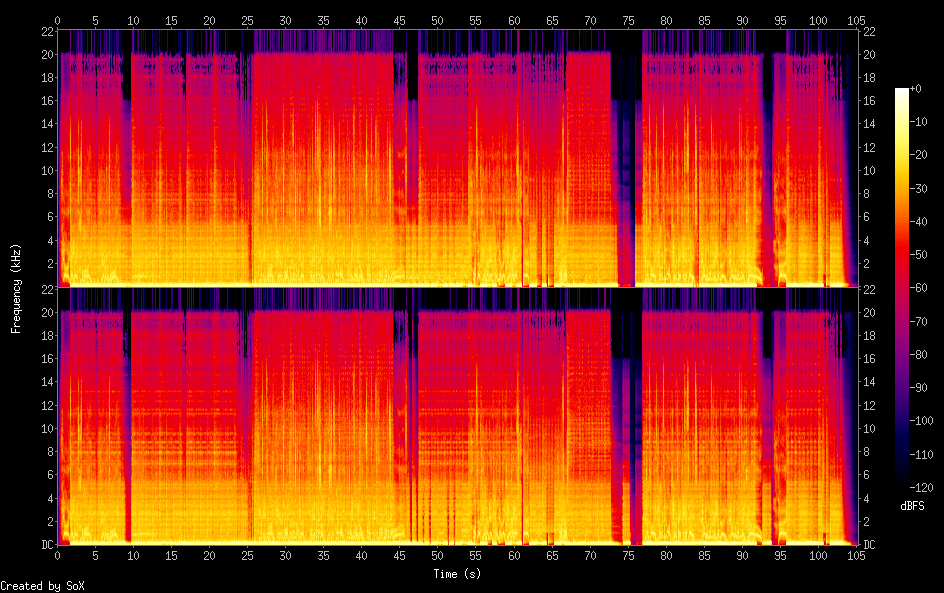
Task: Click "DC" on the frequency axis beside "Frequency (kHz)"
Action: pyautogui.click(x=48, y=545)
